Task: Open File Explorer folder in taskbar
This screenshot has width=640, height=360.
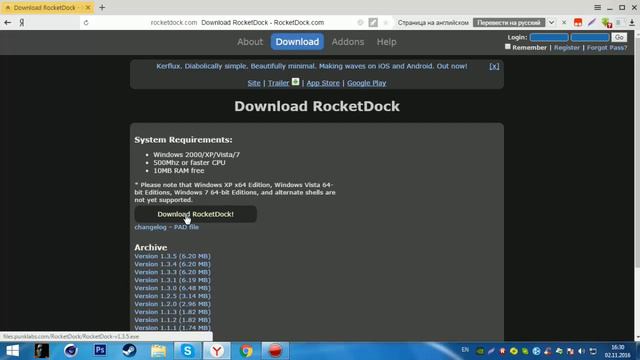Action: coord(158,350)
